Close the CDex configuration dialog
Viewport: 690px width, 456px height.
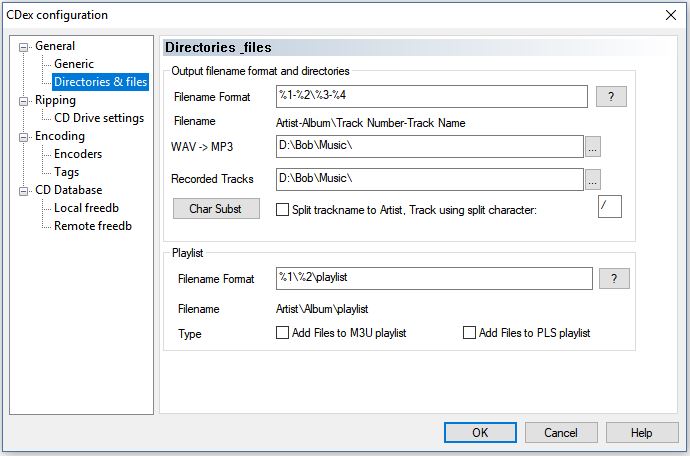[x=669, y=15]
